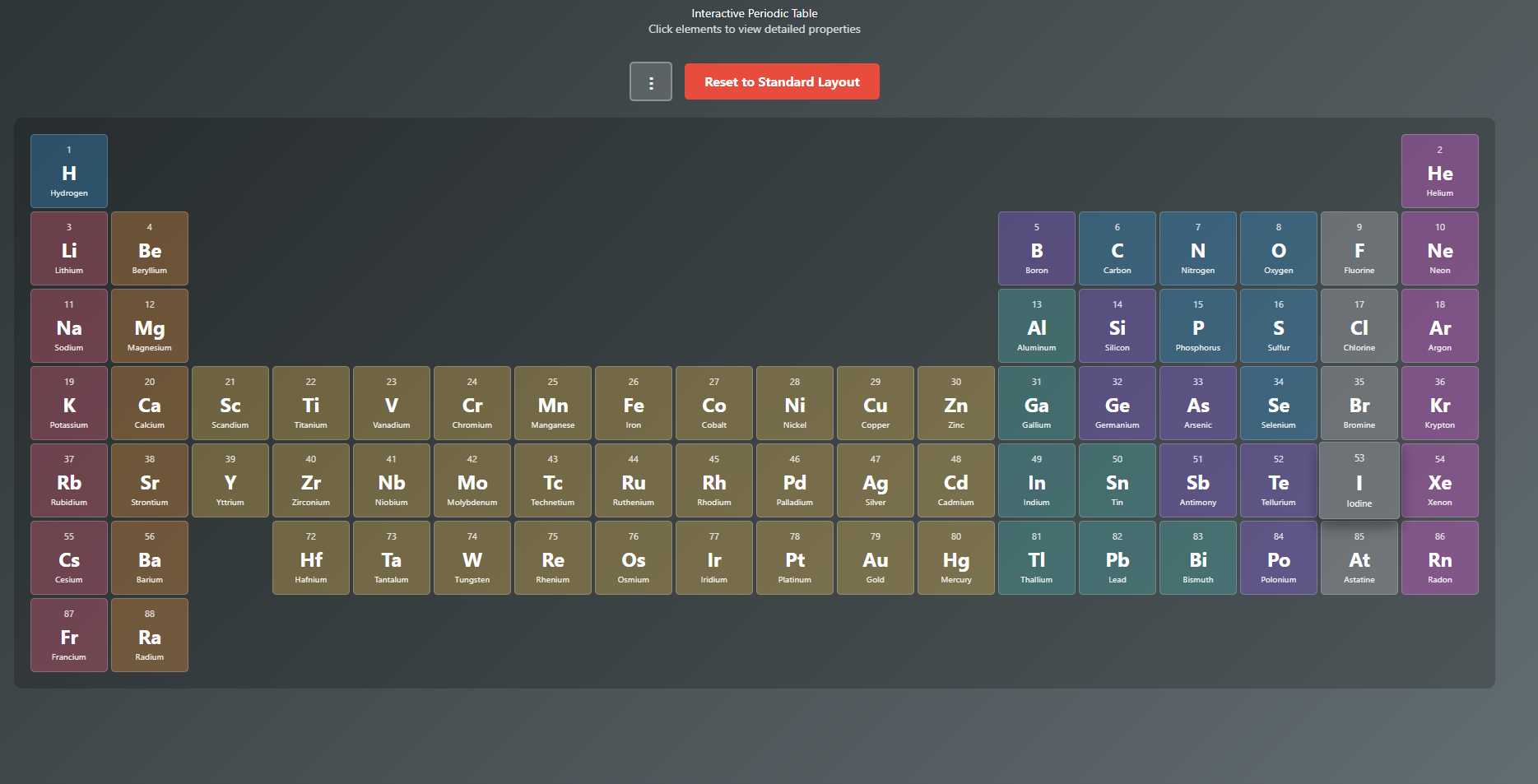Open the Cadmium tile
This screenshot has height=784, width=1538.
(x=956, y=480)
